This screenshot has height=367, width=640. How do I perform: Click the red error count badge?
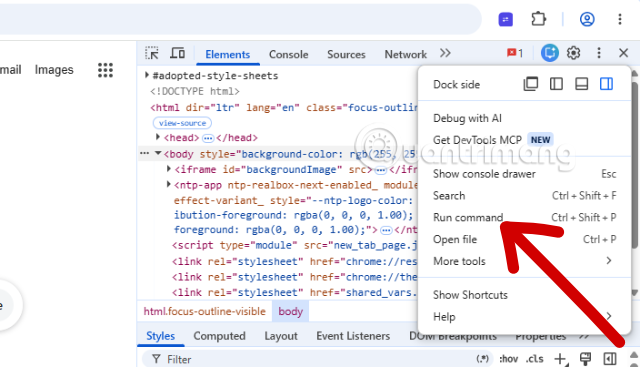515,53
